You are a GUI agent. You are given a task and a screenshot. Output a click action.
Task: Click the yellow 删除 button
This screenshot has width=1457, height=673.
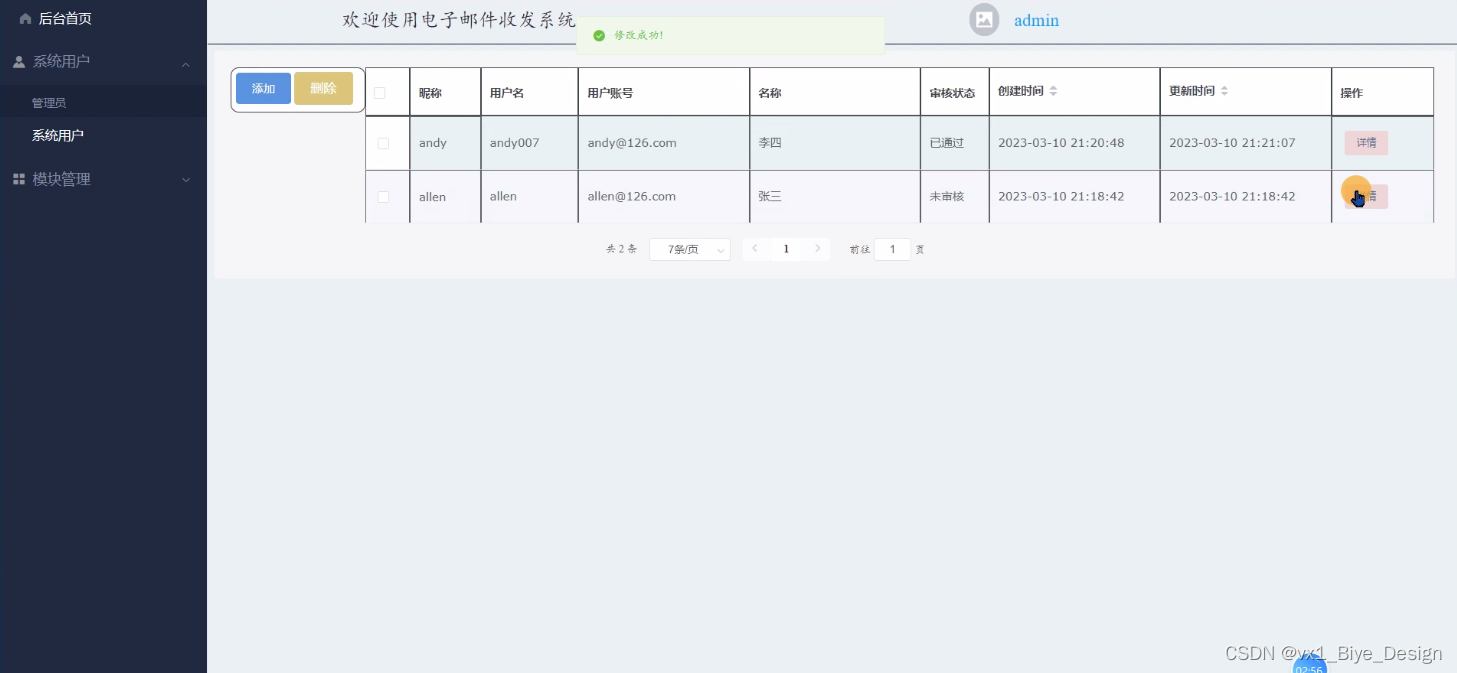(x=323, y=89)
